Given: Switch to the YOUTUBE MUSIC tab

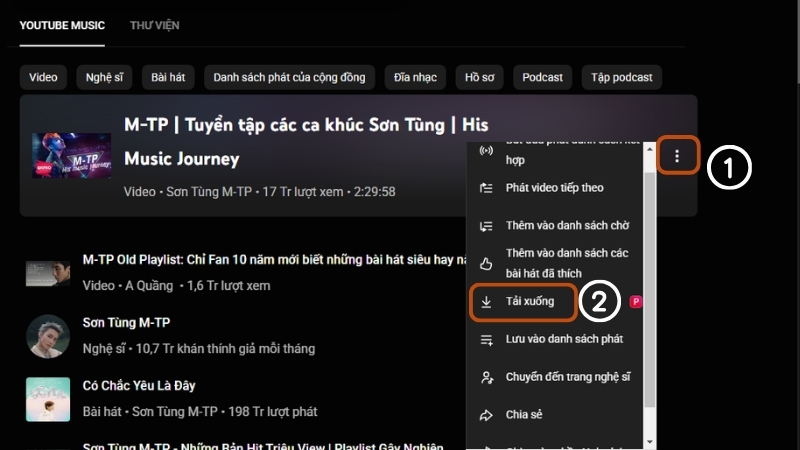Looking at the screenshot, I should (62, 26).
